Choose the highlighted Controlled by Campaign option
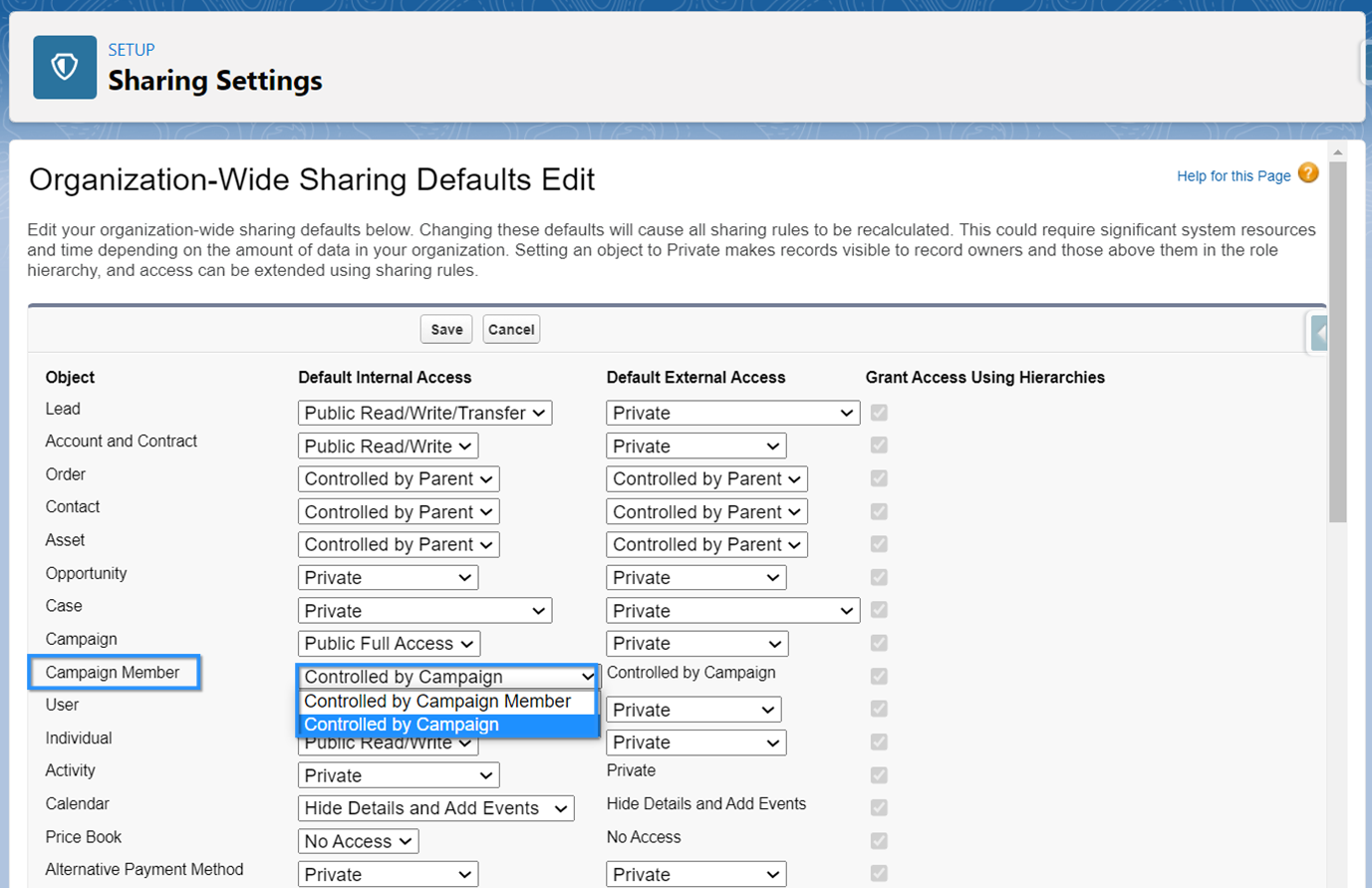 pyautogui.click(x=447, y=725)
